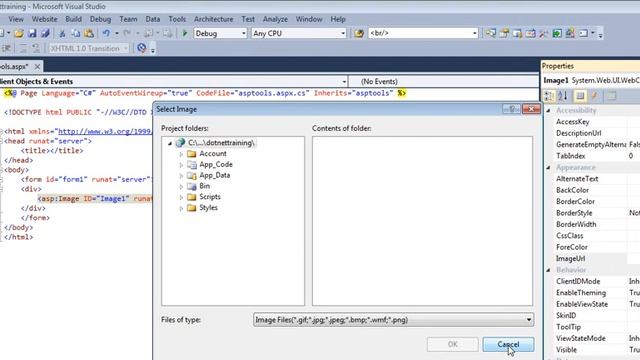Collapse the dotnettraining root node
Screen dimensions: 640x360
click(170, 143)
